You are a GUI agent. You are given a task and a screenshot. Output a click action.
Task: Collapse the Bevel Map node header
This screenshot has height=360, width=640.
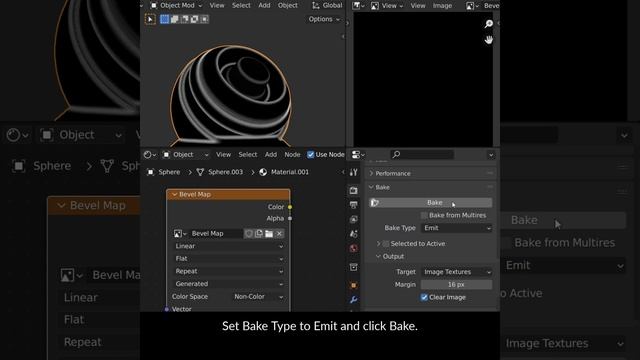(175, 195)
